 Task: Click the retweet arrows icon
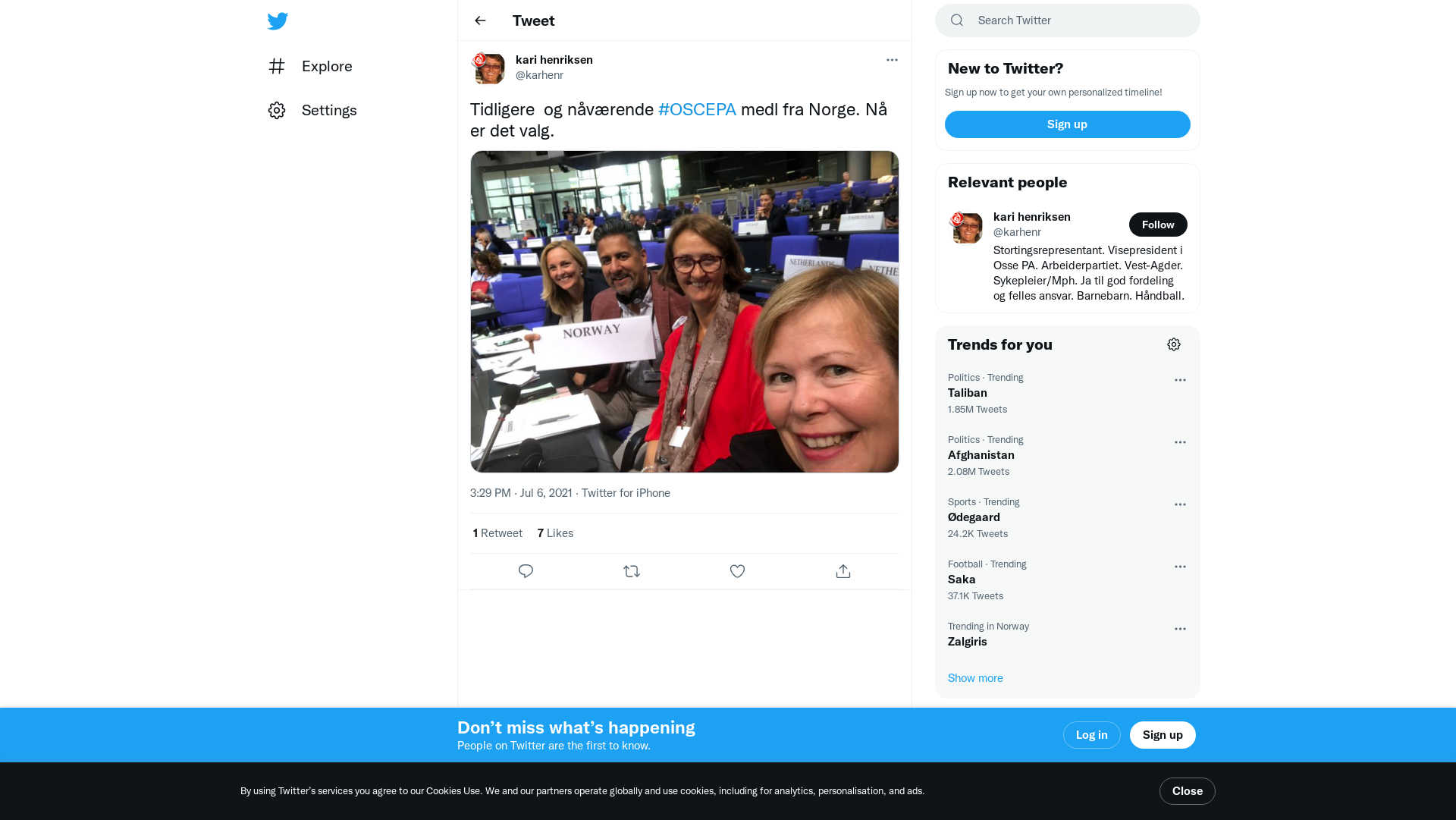tap(632, 571)
